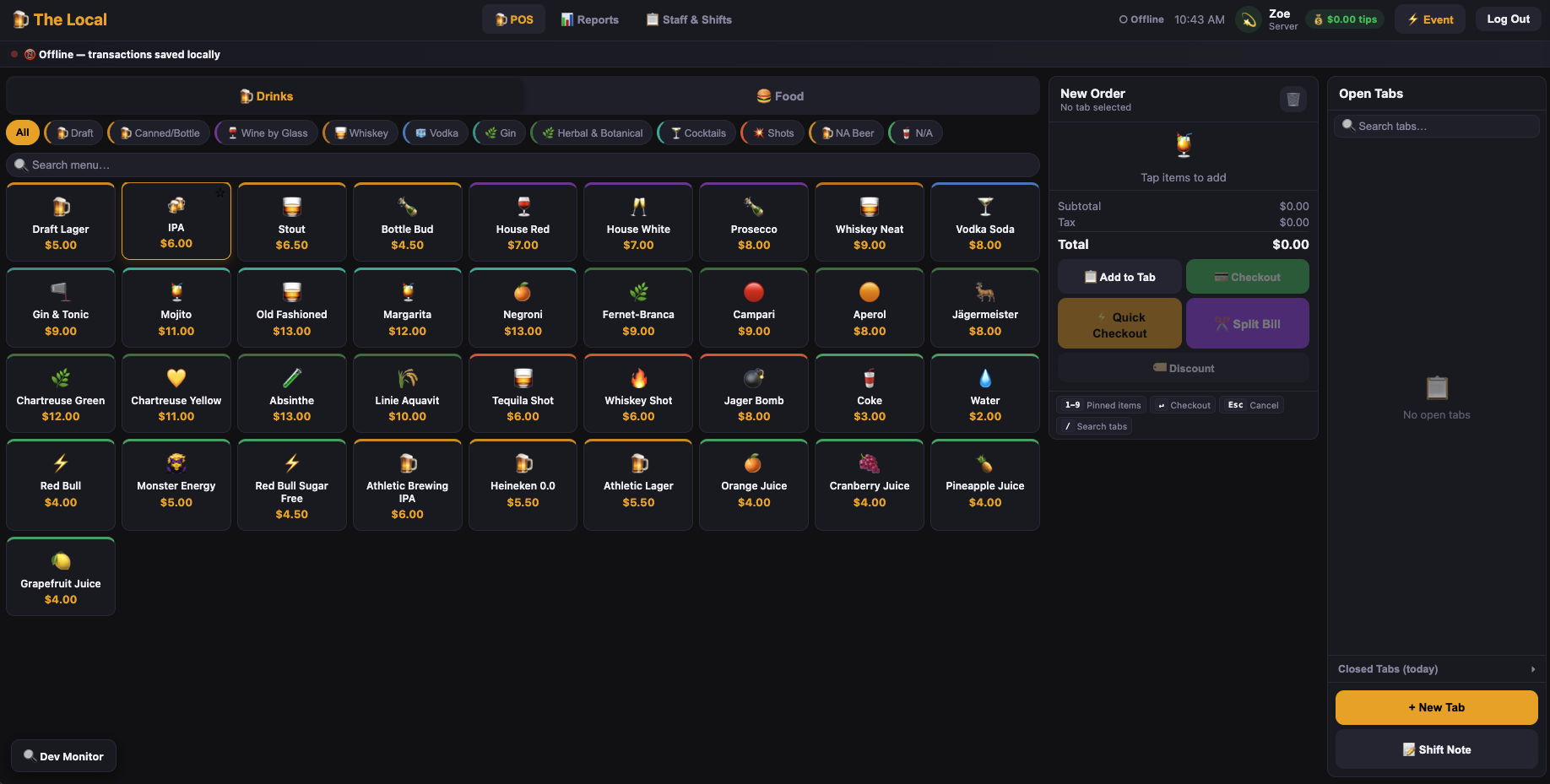Add Draft Lager to the order
Screen dimensions: 1550x784
pos(61,223)
